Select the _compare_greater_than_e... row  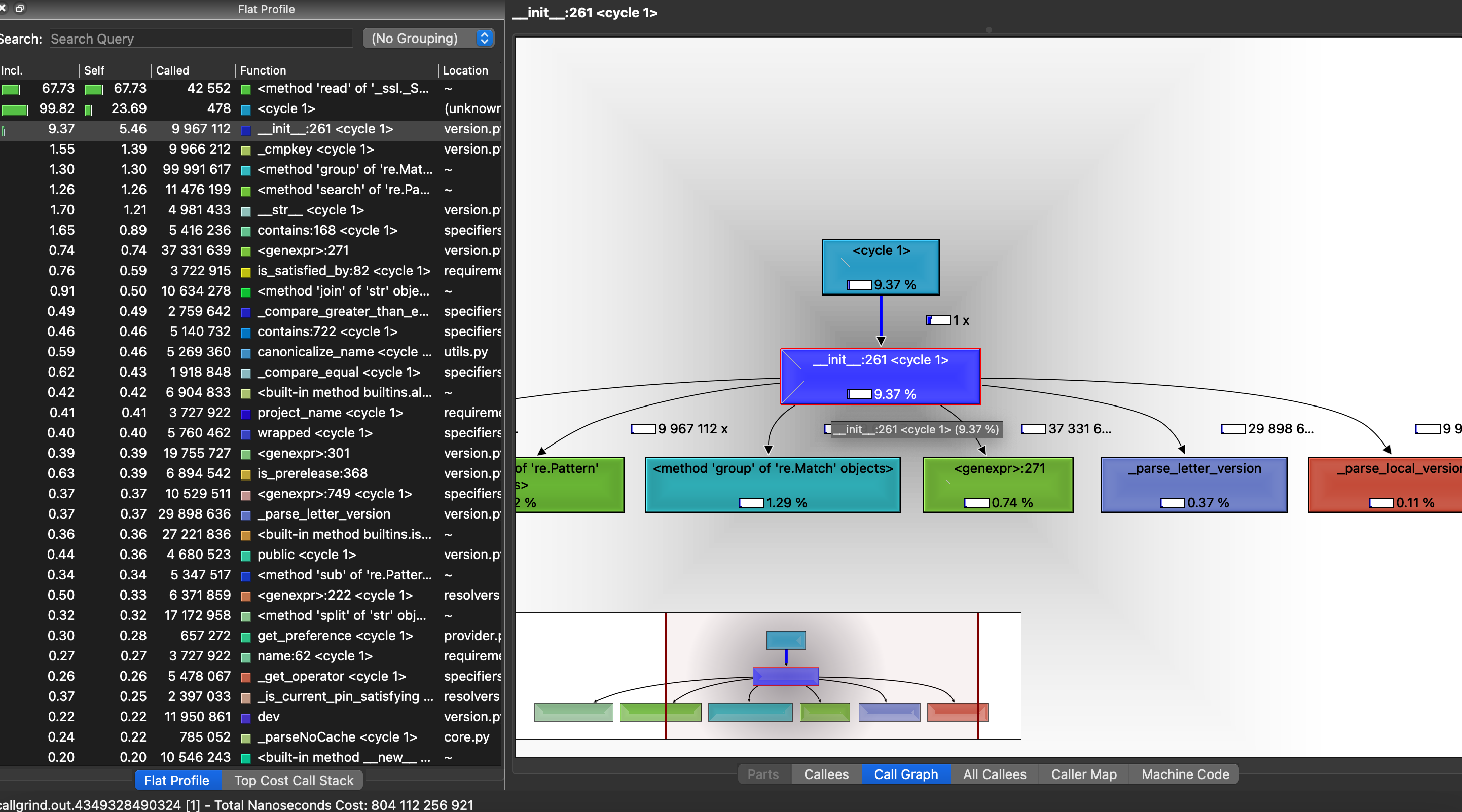(x=250, y=312)
